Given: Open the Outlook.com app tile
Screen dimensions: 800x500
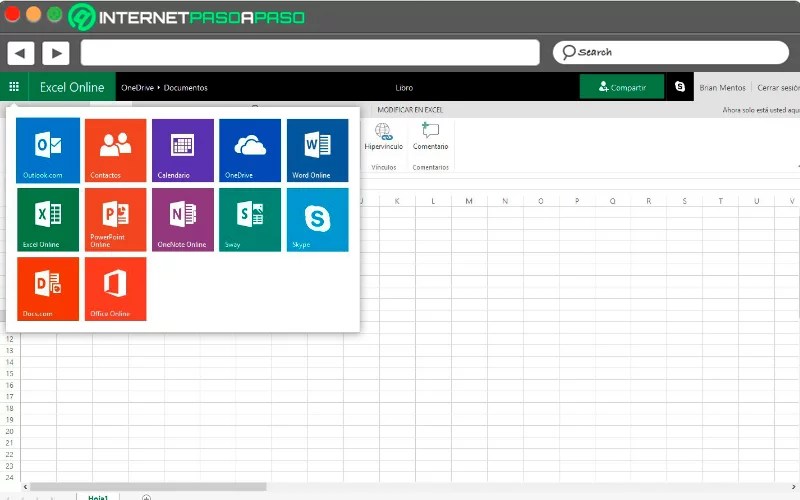Looking at the screenshot, I should [x=48, y=150].
